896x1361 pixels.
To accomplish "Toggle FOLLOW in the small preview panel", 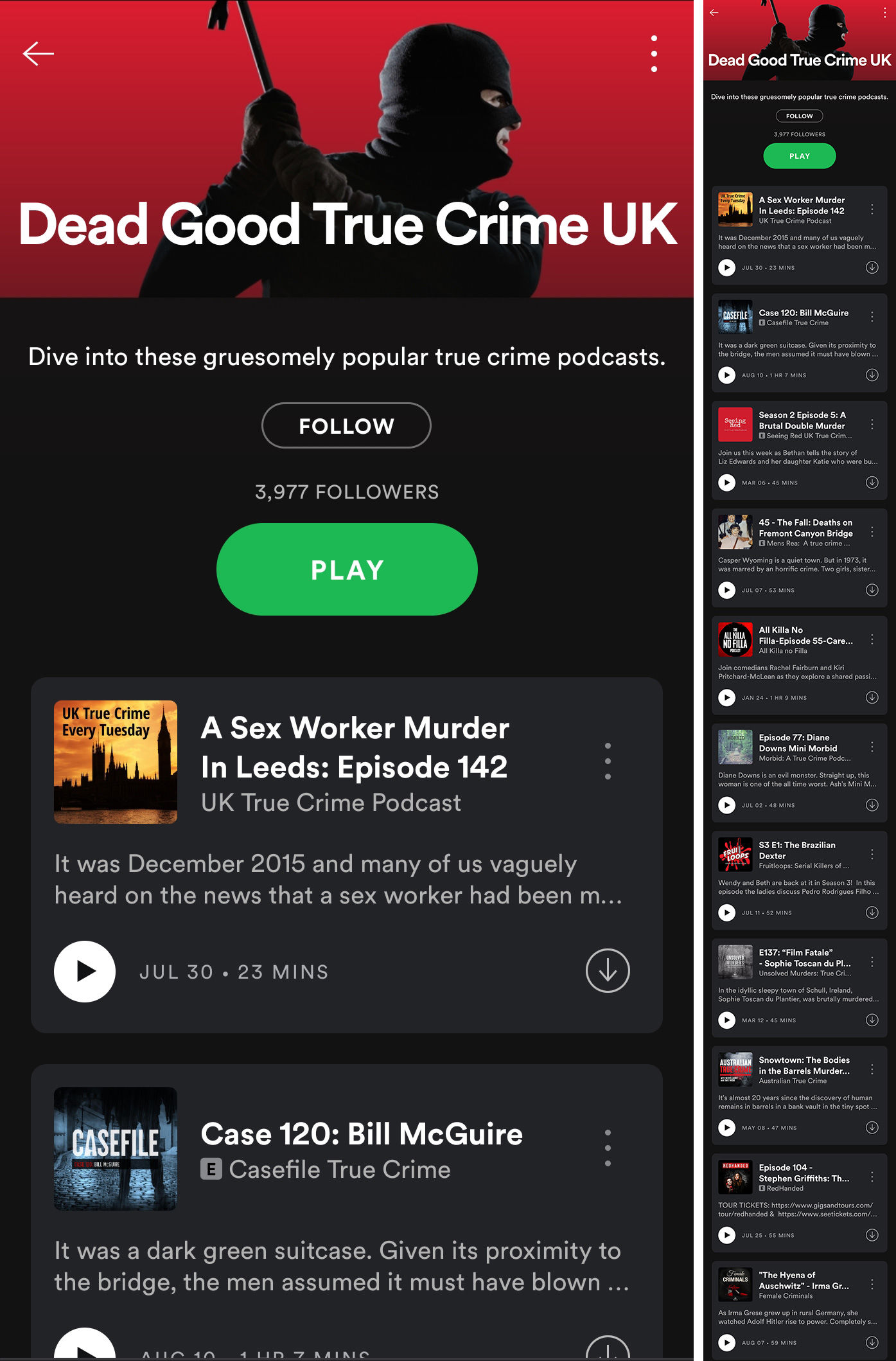I will pyautogui.click(x=799, y=116).
